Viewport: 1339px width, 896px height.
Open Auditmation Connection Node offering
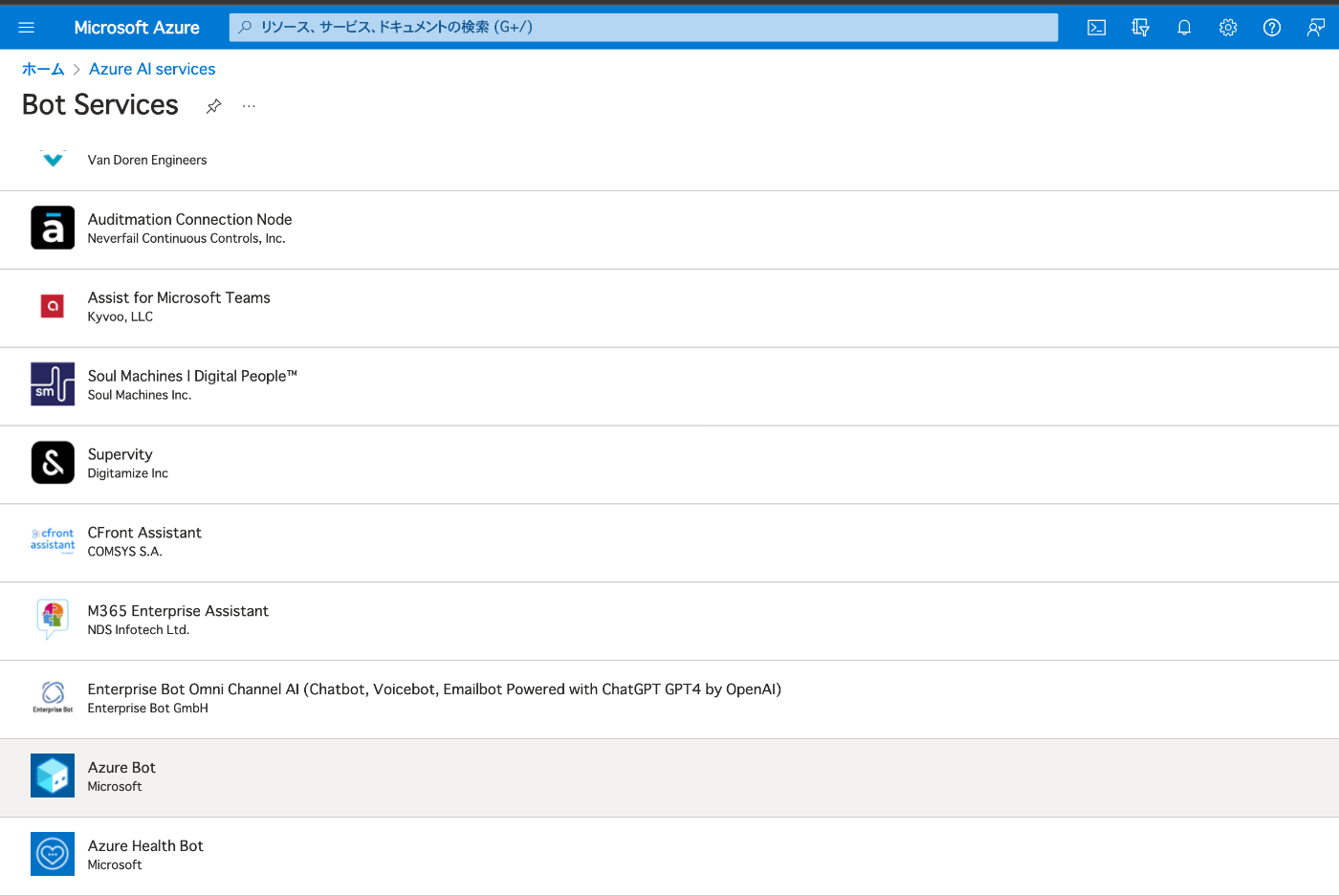pos(189,219)
